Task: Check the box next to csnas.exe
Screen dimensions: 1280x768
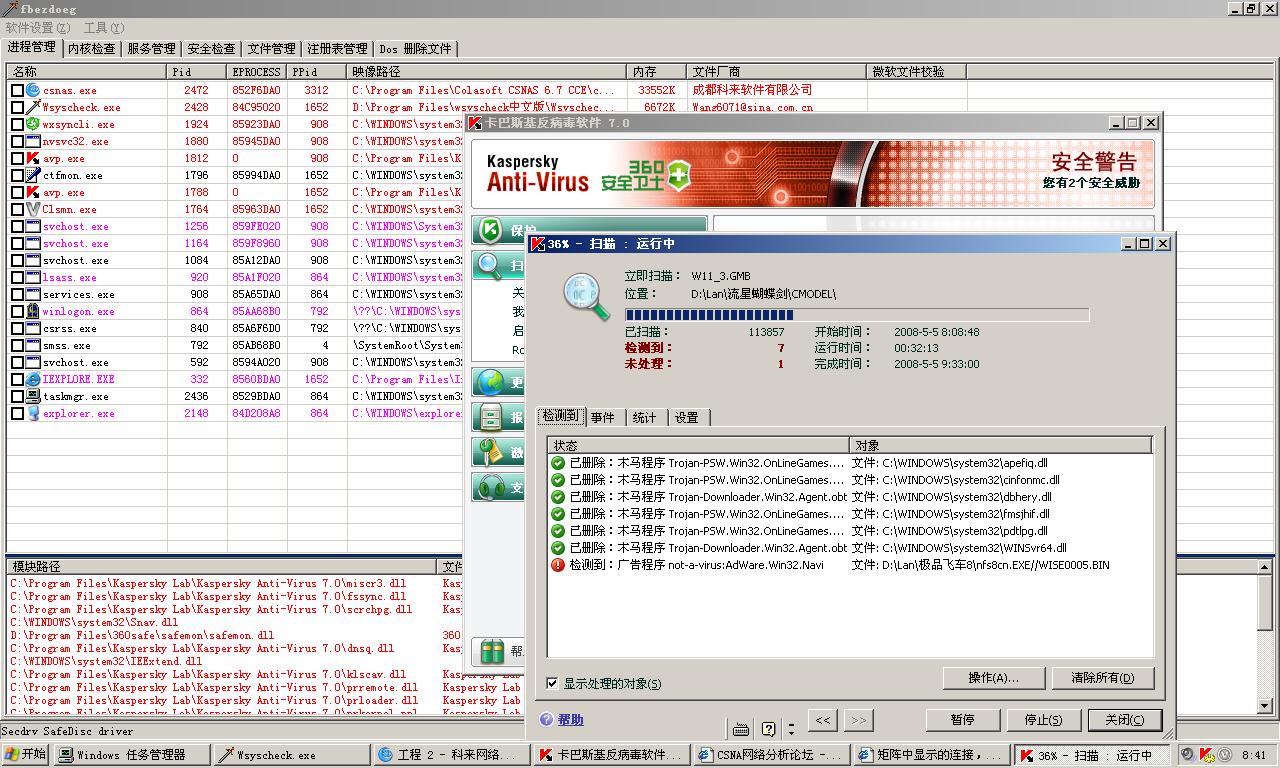Action: [17, 90]
